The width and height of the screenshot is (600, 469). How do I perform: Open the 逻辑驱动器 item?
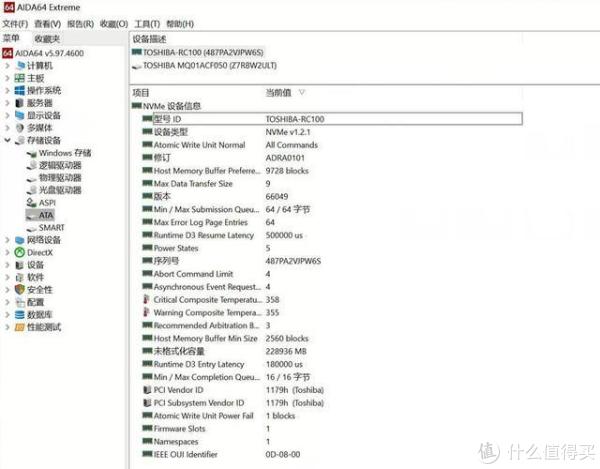(60, 165)
